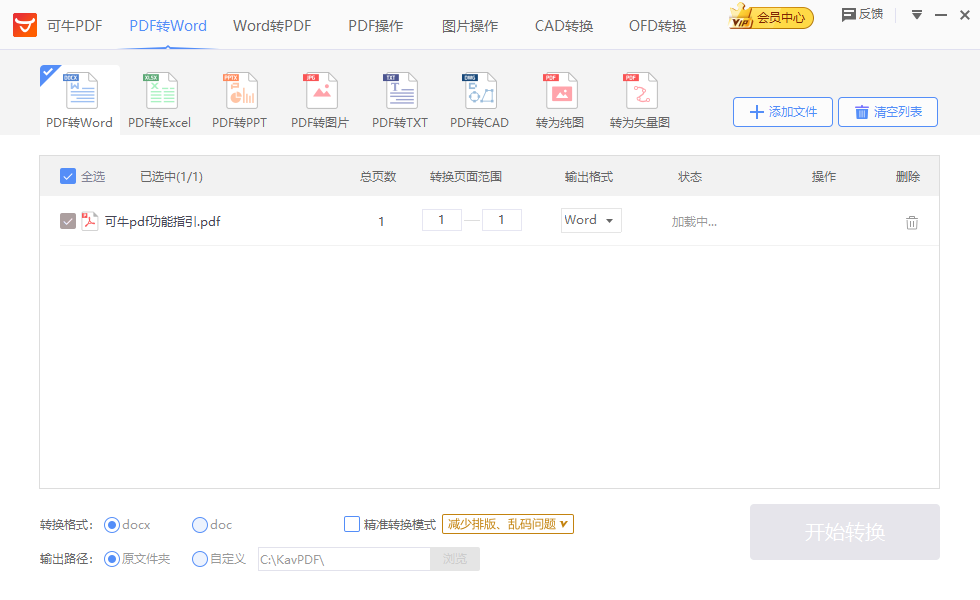This screenshot has width=980, height=600.
Task: Open the Word output format dropdown
Action: click(591, 220)
